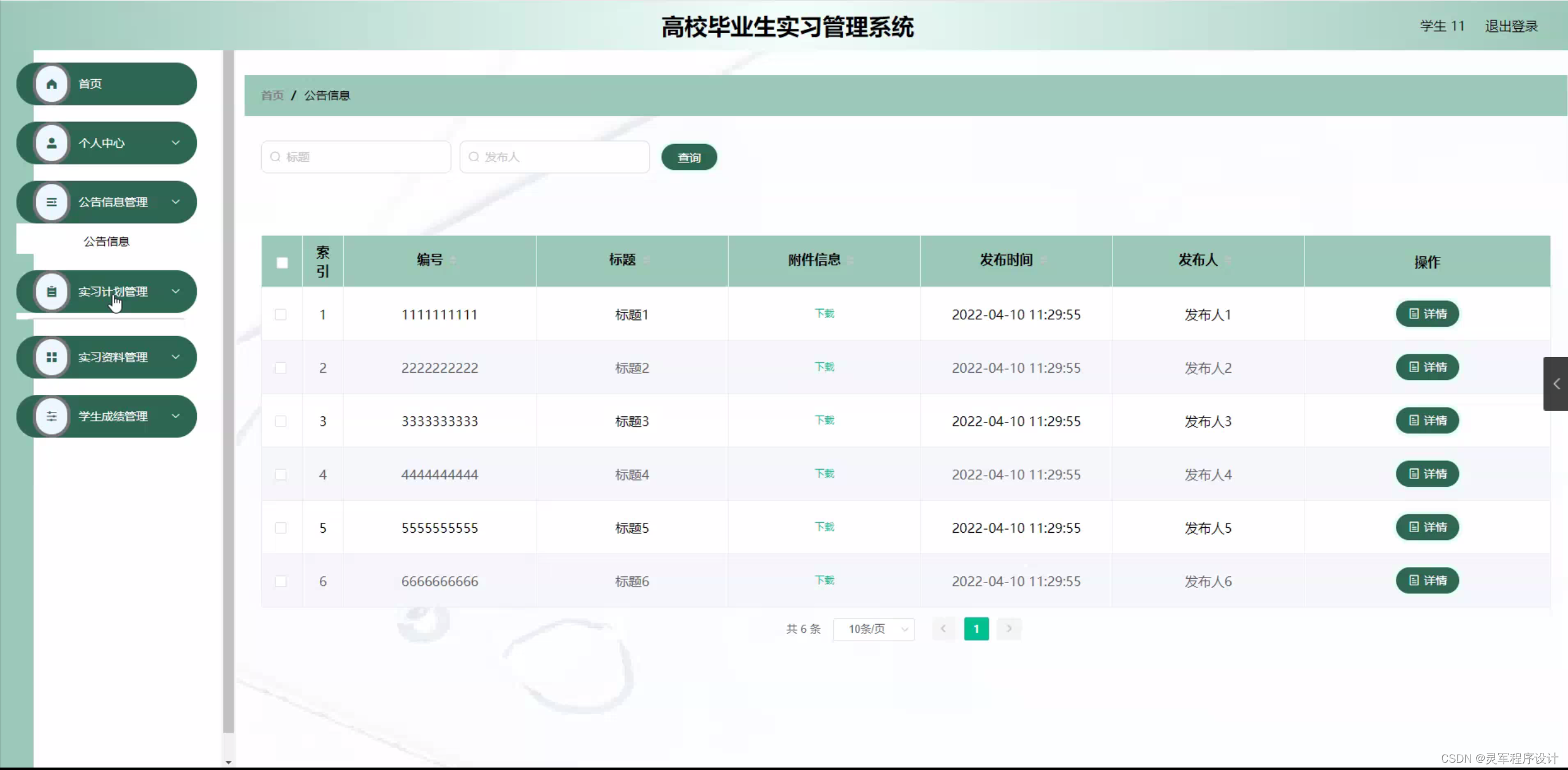Select the document icon on 实习计划管理
Image resolution: width=1568 pixels, height=770 pixels.
click(51, 291)
